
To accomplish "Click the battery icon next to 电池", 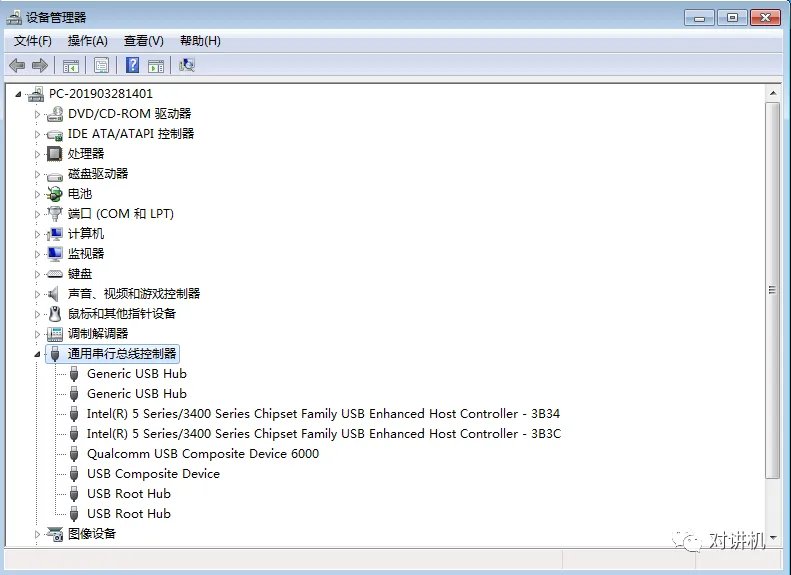I will [55, 194].
